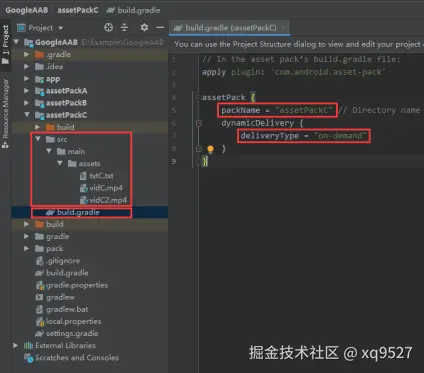Click build.gradle breadcrumb in navigation bar
Viewport: 424px width, 373px height.
point(133,10)
